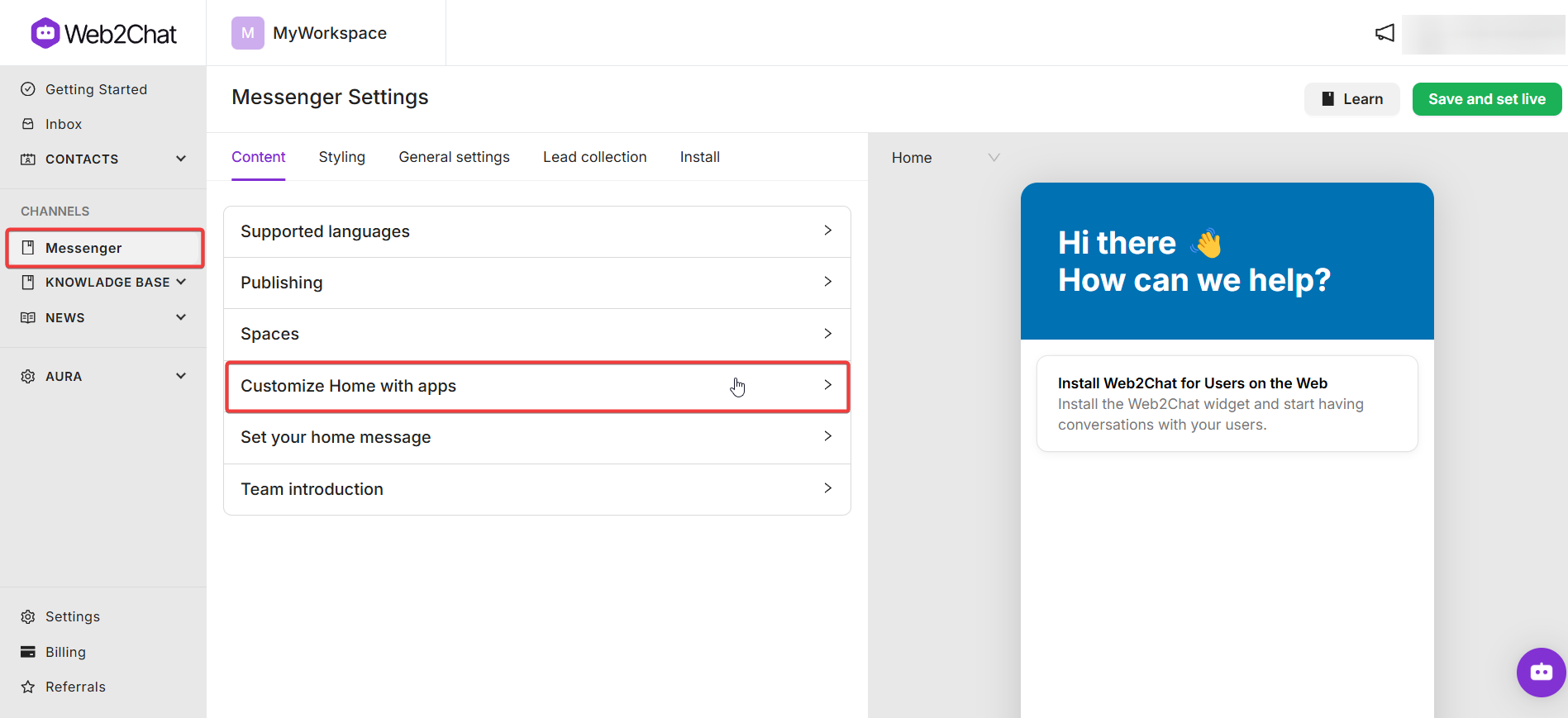Click Set your home message label

tap(336, 437)
